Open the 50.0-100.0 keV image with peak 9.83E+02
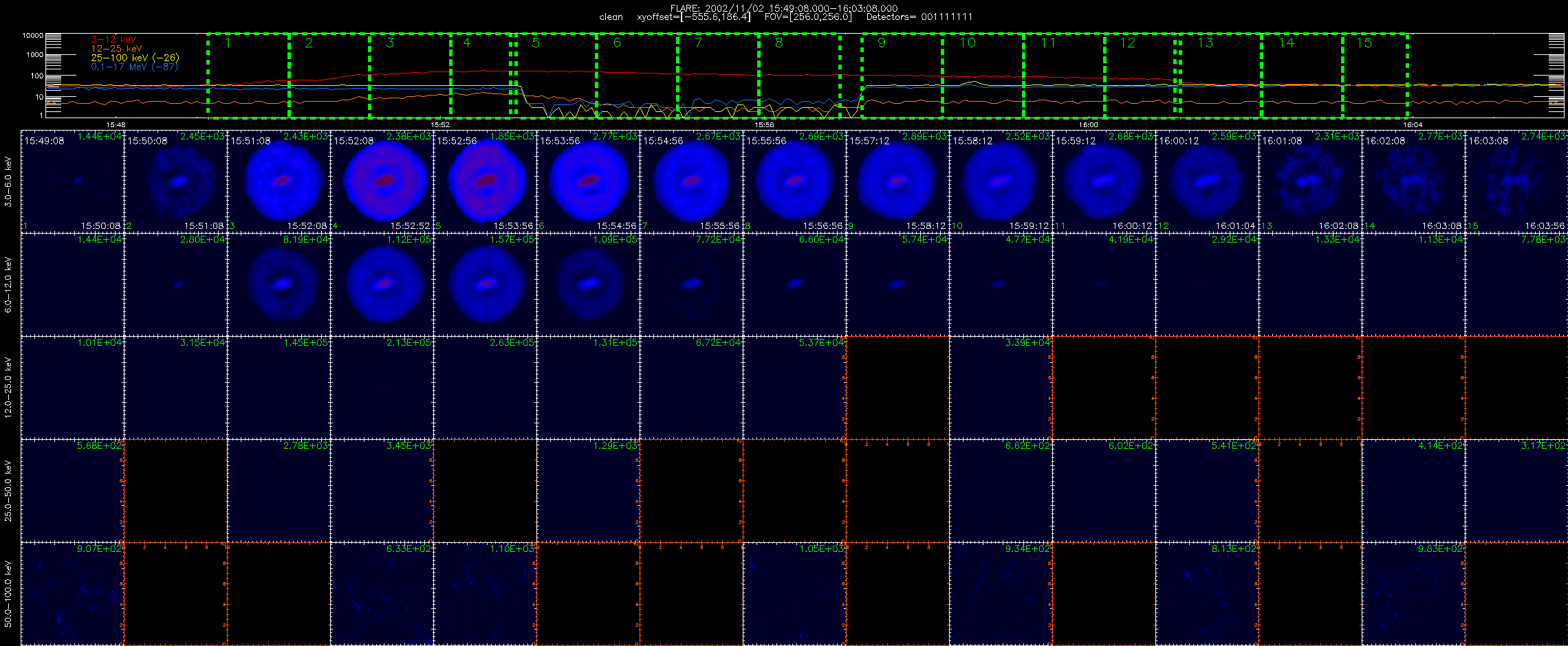This screenshot has width=1568, height=646. 1414,594
